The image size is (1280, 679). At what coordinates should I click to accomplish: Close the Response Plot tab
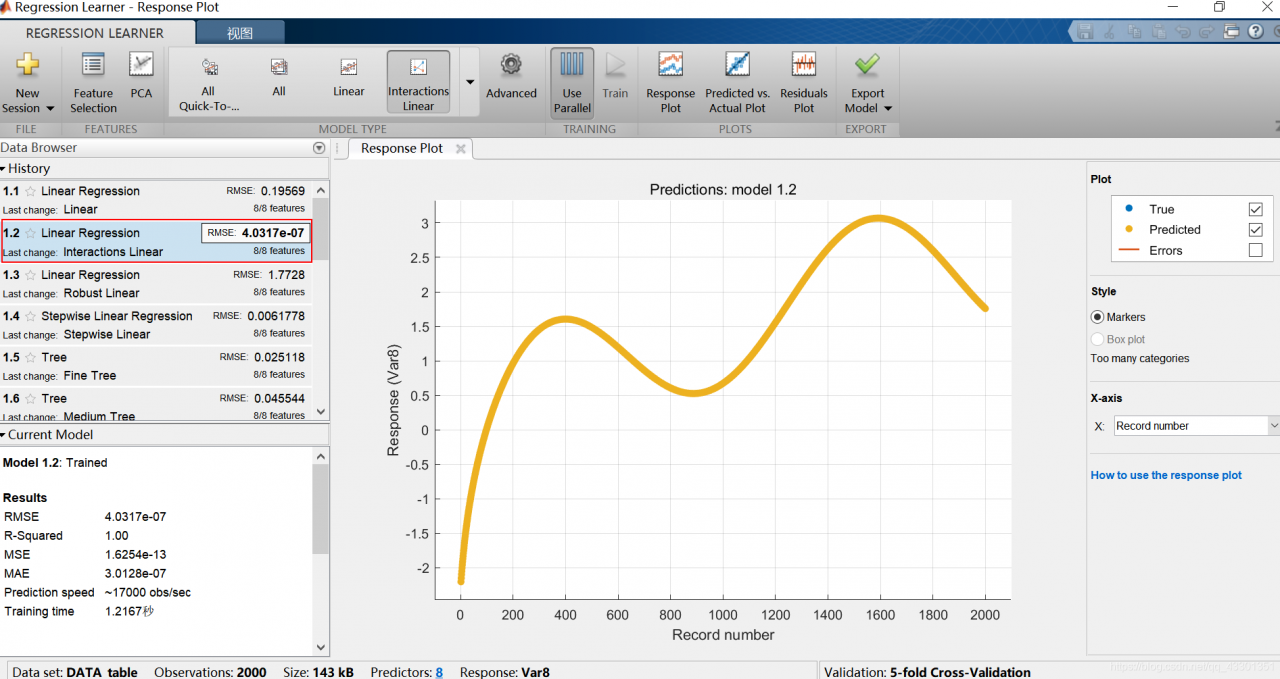click(461, 149)
